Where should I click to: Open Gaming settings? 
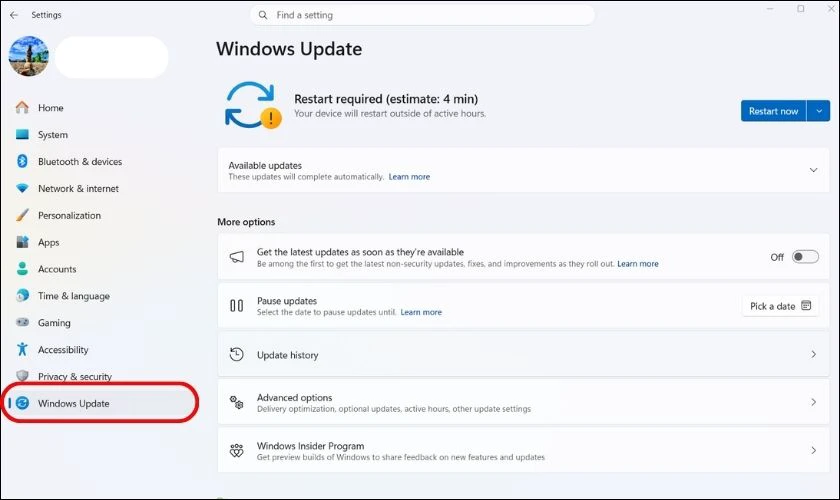tap(54, 323)
